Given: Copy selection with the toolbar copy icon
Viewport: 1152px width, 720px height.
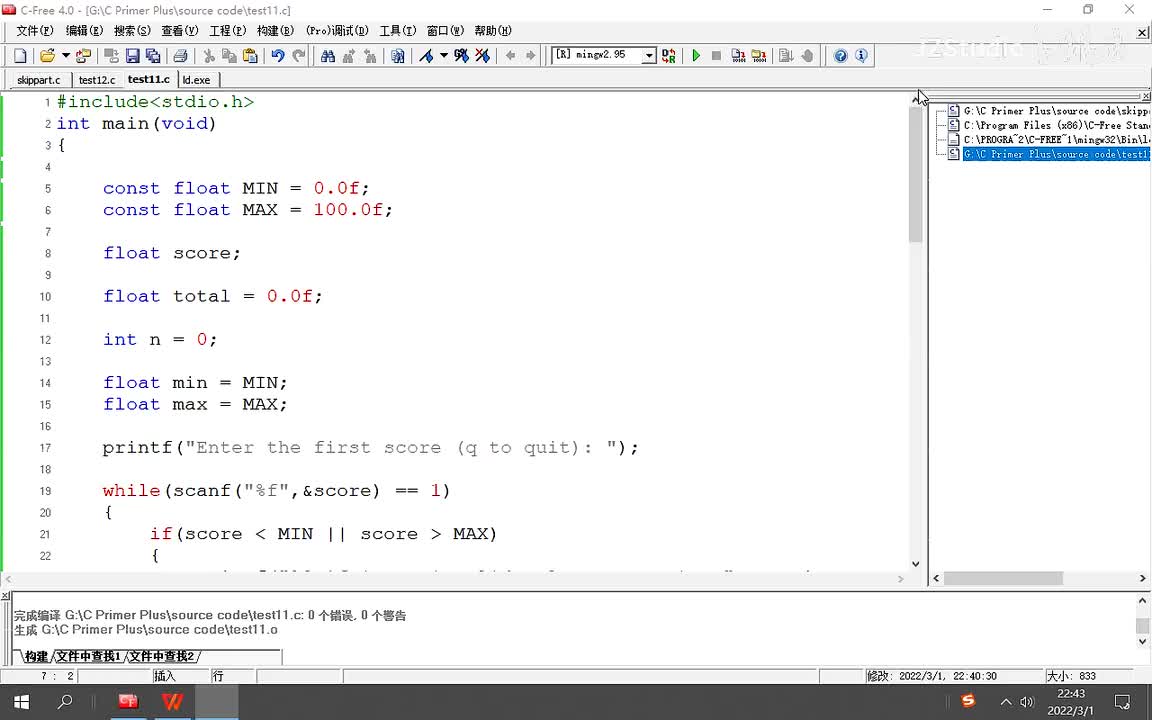Looking at the screenshot, I should coord(229,56).
